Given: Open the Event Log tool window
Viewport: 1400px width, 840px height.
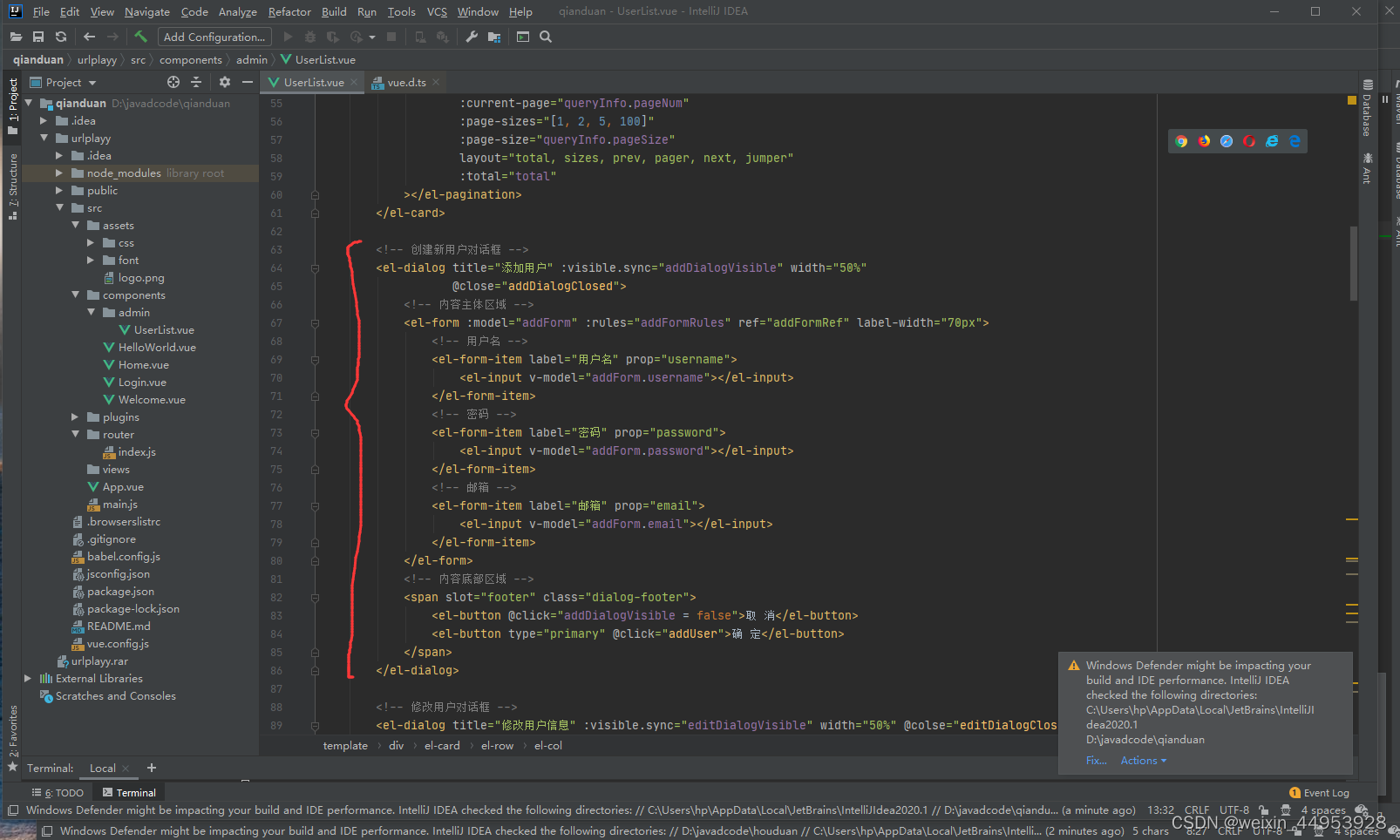Looking at the screenshot, I should [1319, 793].
